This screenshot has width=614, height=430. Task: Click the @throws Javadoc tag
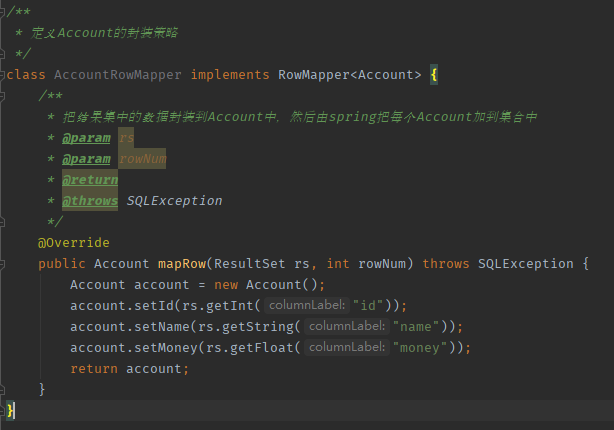click(90, 201)
